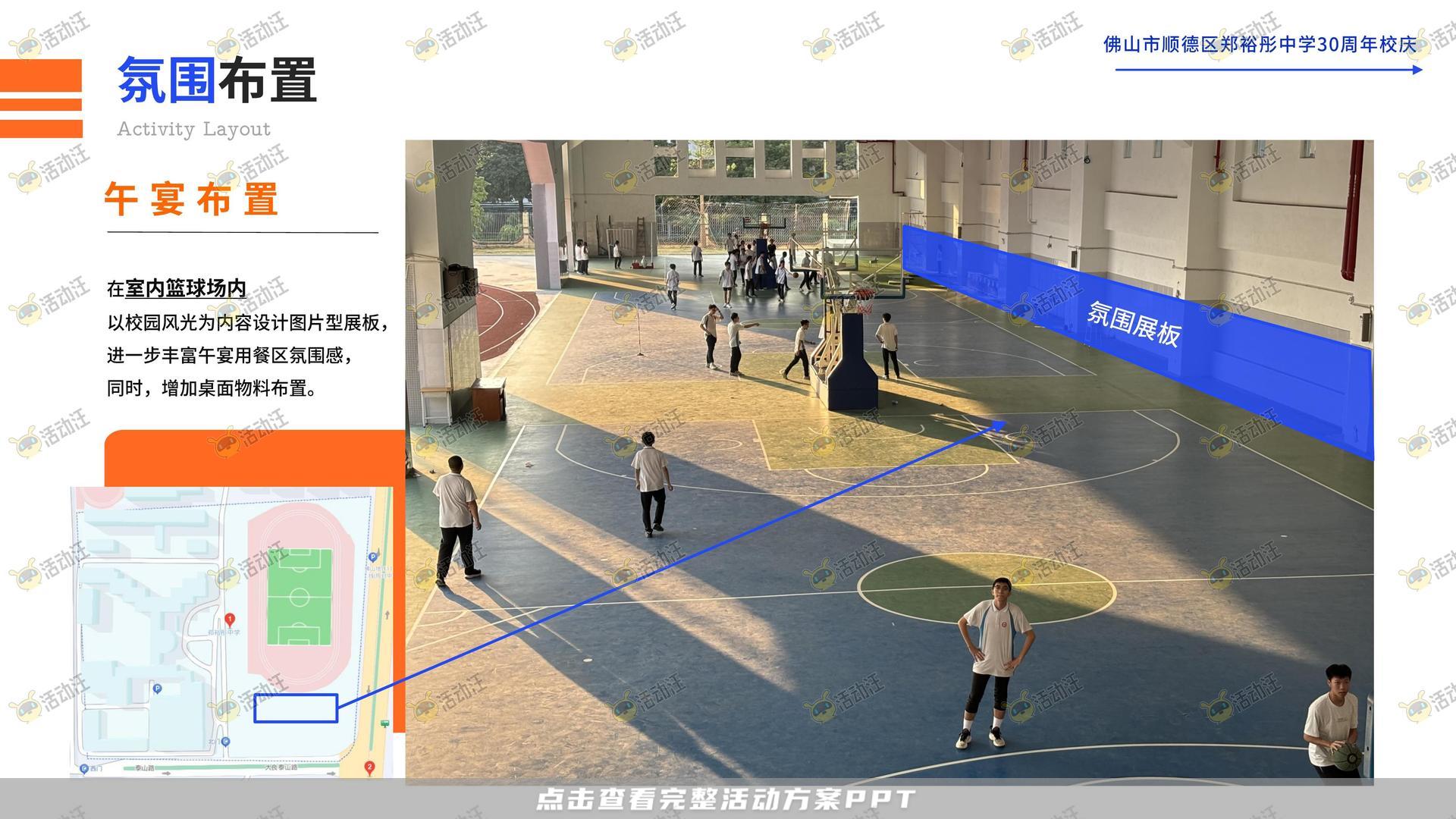This screenshot has height=819, width=1456.
Task: Select the blue 氛围展板 label in the photo
Action: tap(1134, 324)
